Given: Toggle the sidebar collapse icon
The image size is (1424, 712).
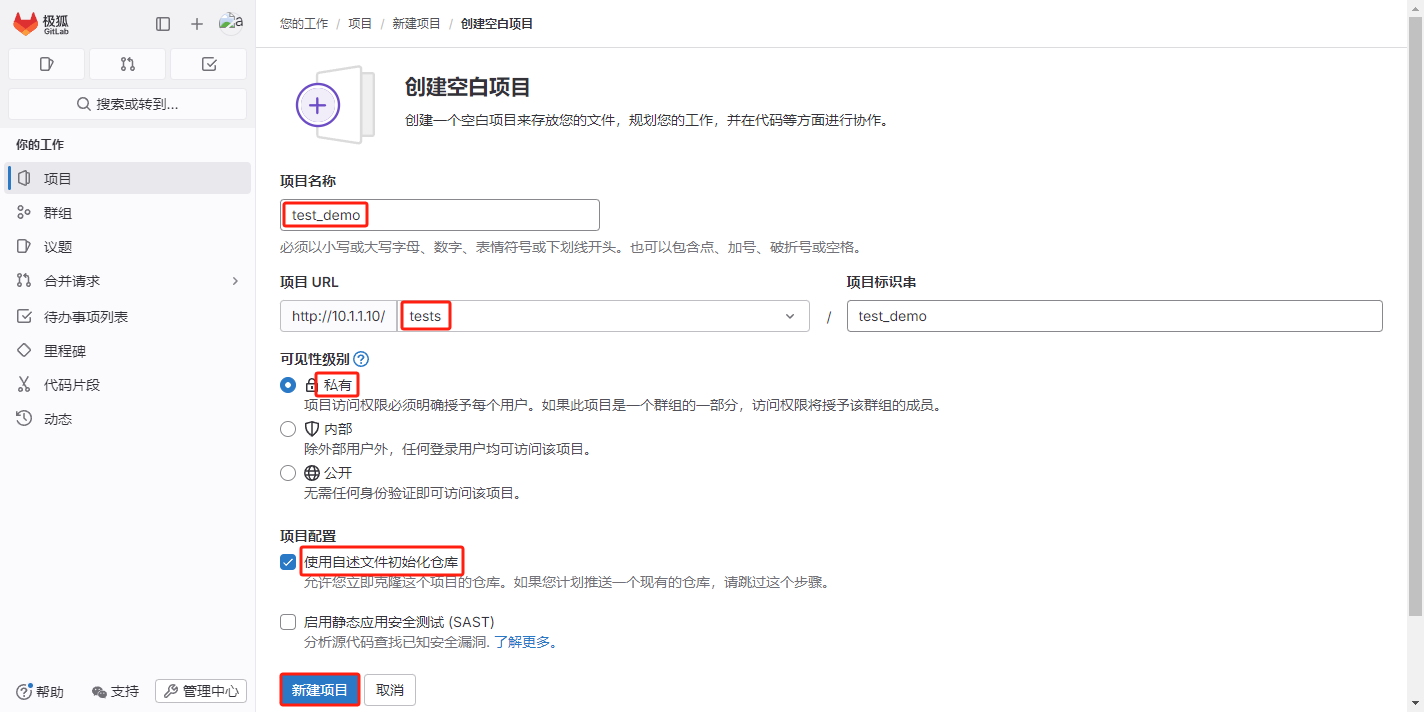Looking at the screenshot, I should 163,24.
